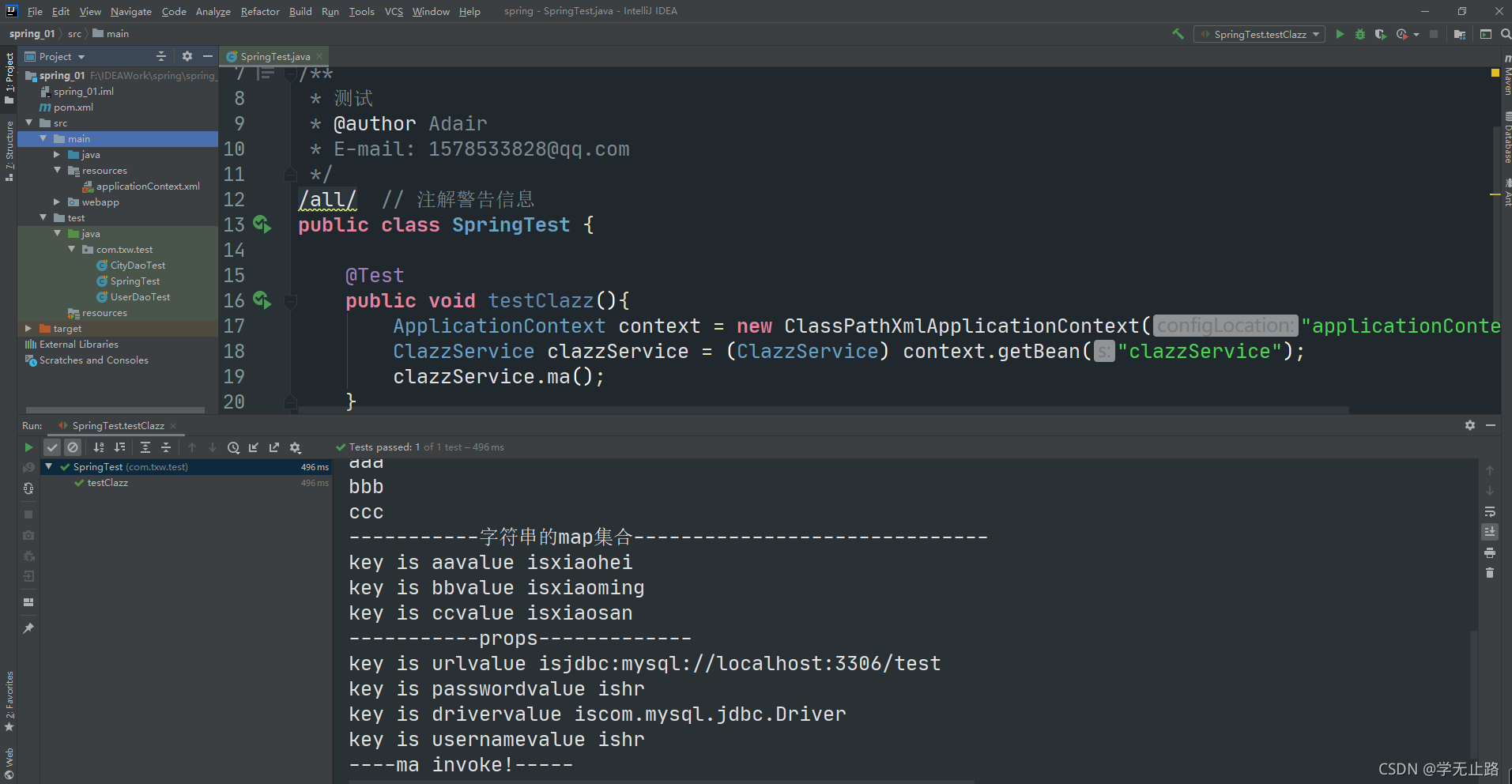This screenshot has width=1512, height=784.
Task: Rerun tests in Run panel
Action: (28, 447)
